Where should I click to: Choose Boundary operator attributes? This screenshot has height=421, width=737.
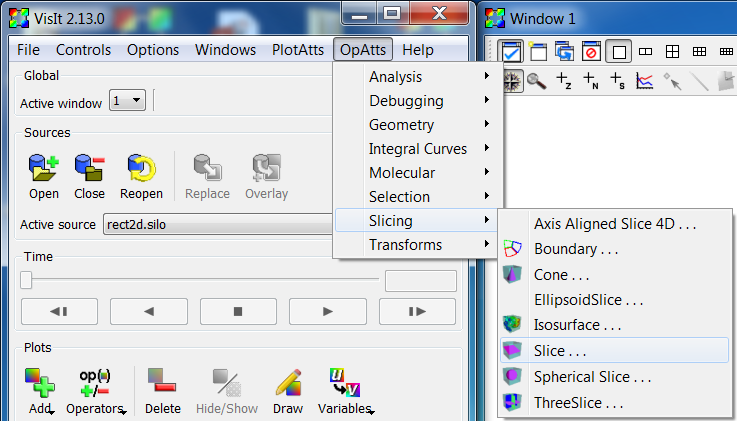pos(615,249)
